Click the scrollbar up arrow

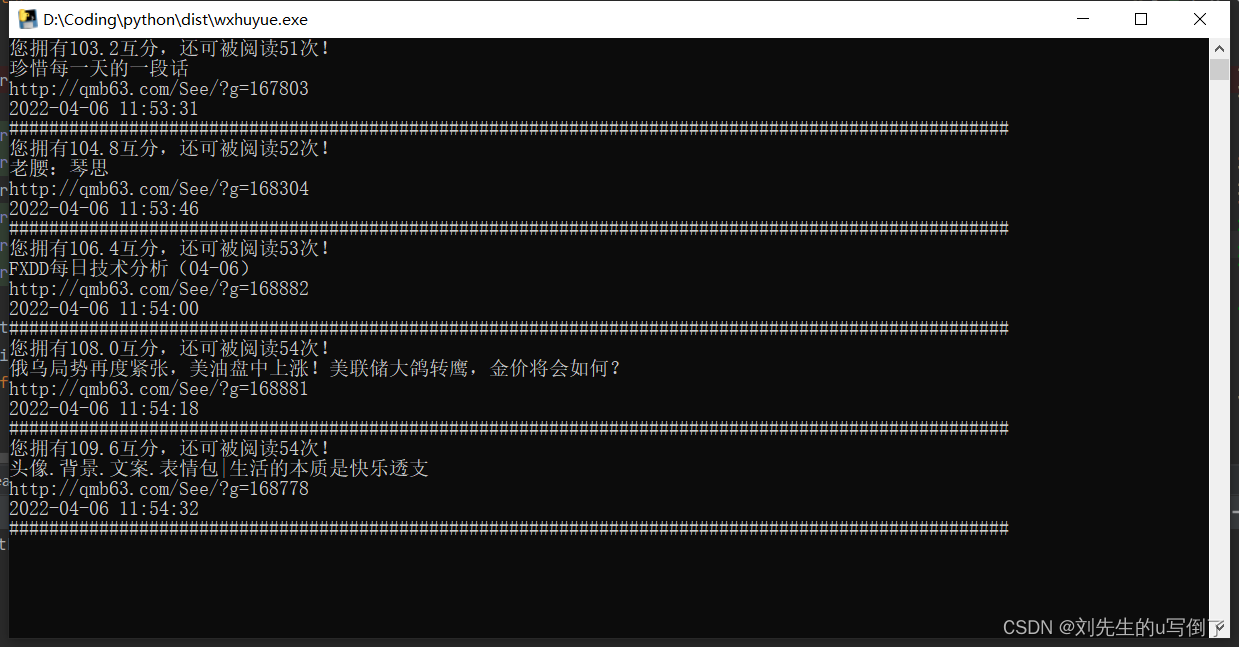(1219, 48)
